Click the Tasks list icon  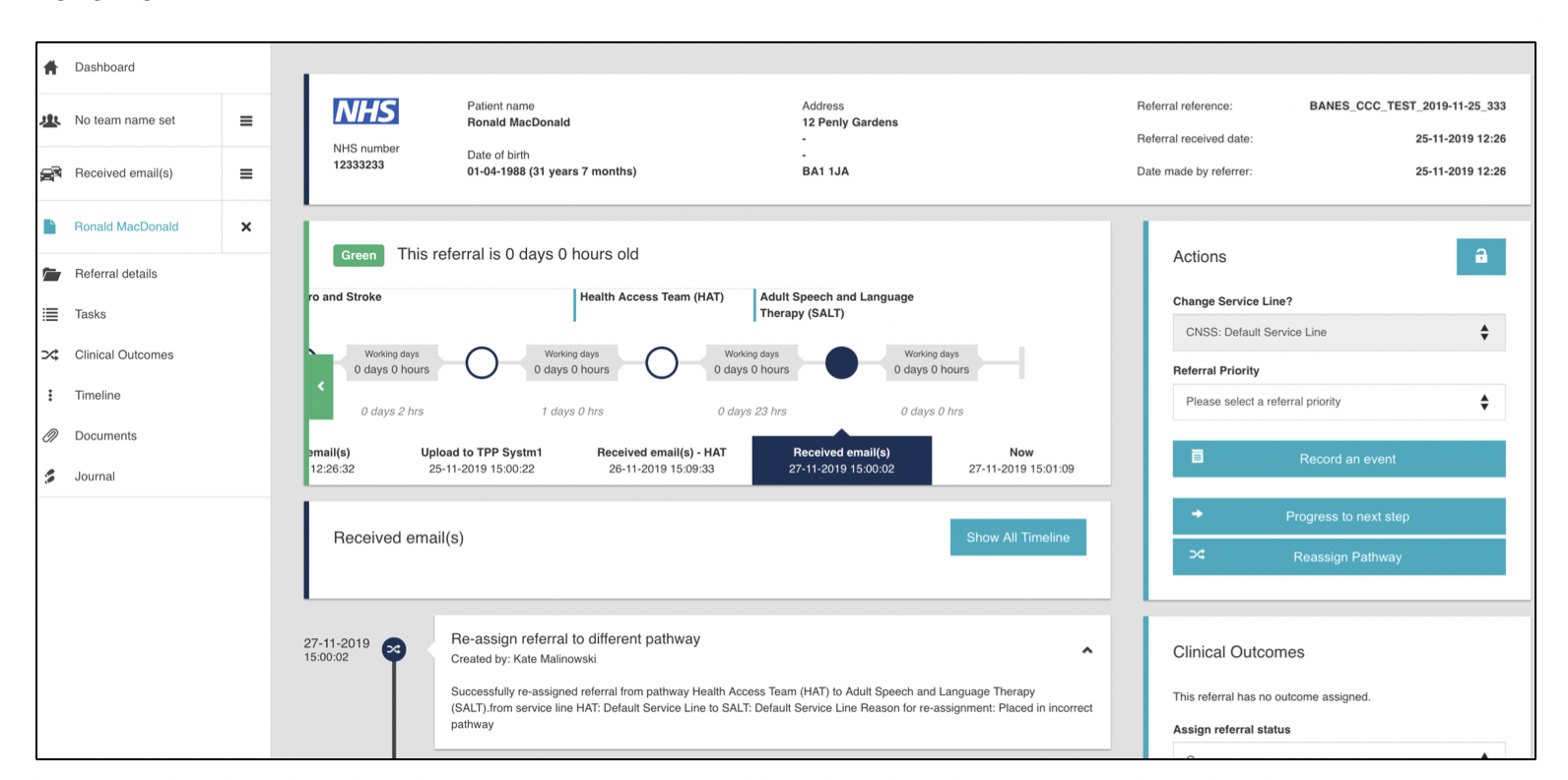coord(51,315)
